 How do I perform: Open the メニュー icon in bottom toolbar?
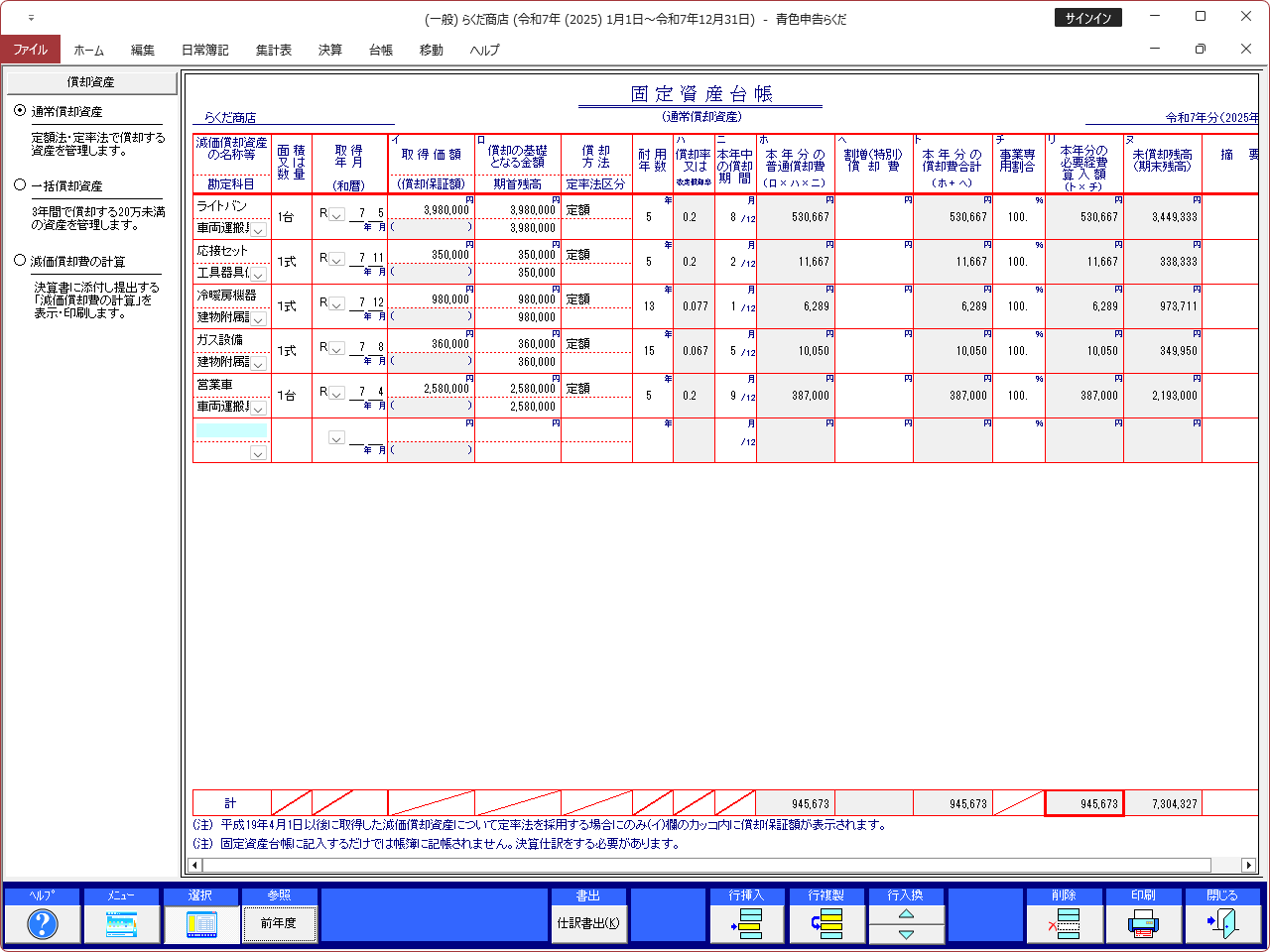(x=121, y=923)
